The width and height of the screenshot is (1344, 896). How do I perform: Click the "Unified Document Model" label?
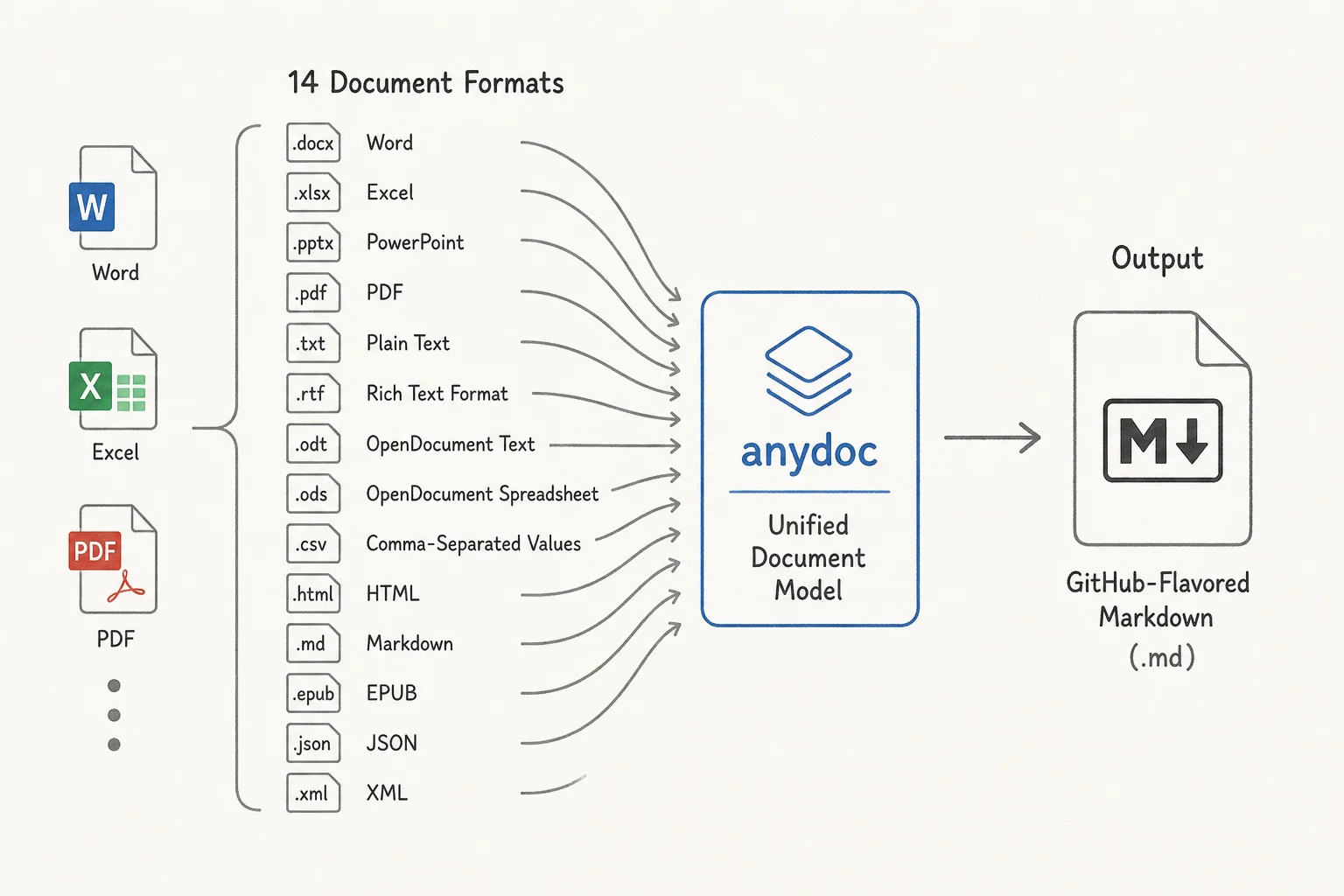tap(808, 557)
